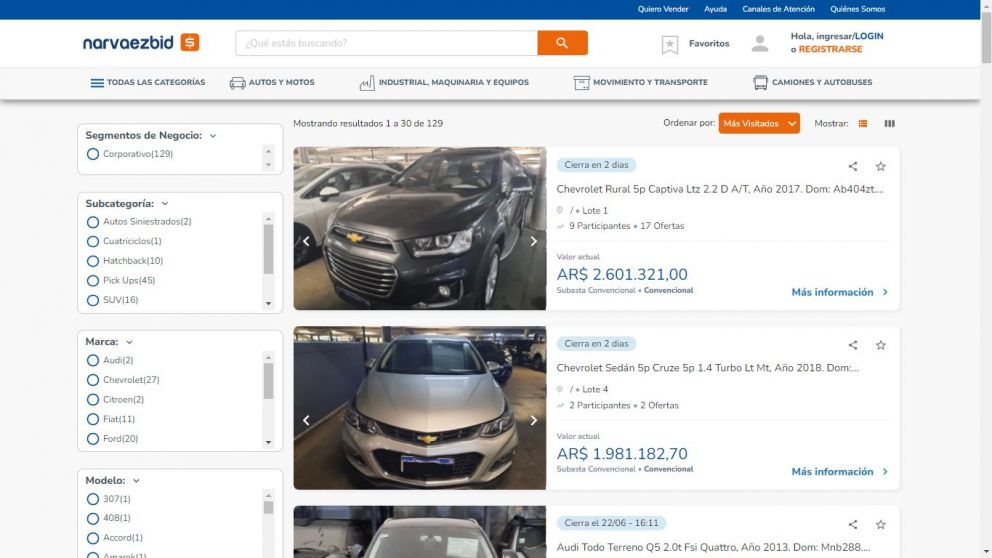The height and width of the screenshot is (558, 992).
Task: Collapse the Modelo filter section
Action: tap(136, 481)
